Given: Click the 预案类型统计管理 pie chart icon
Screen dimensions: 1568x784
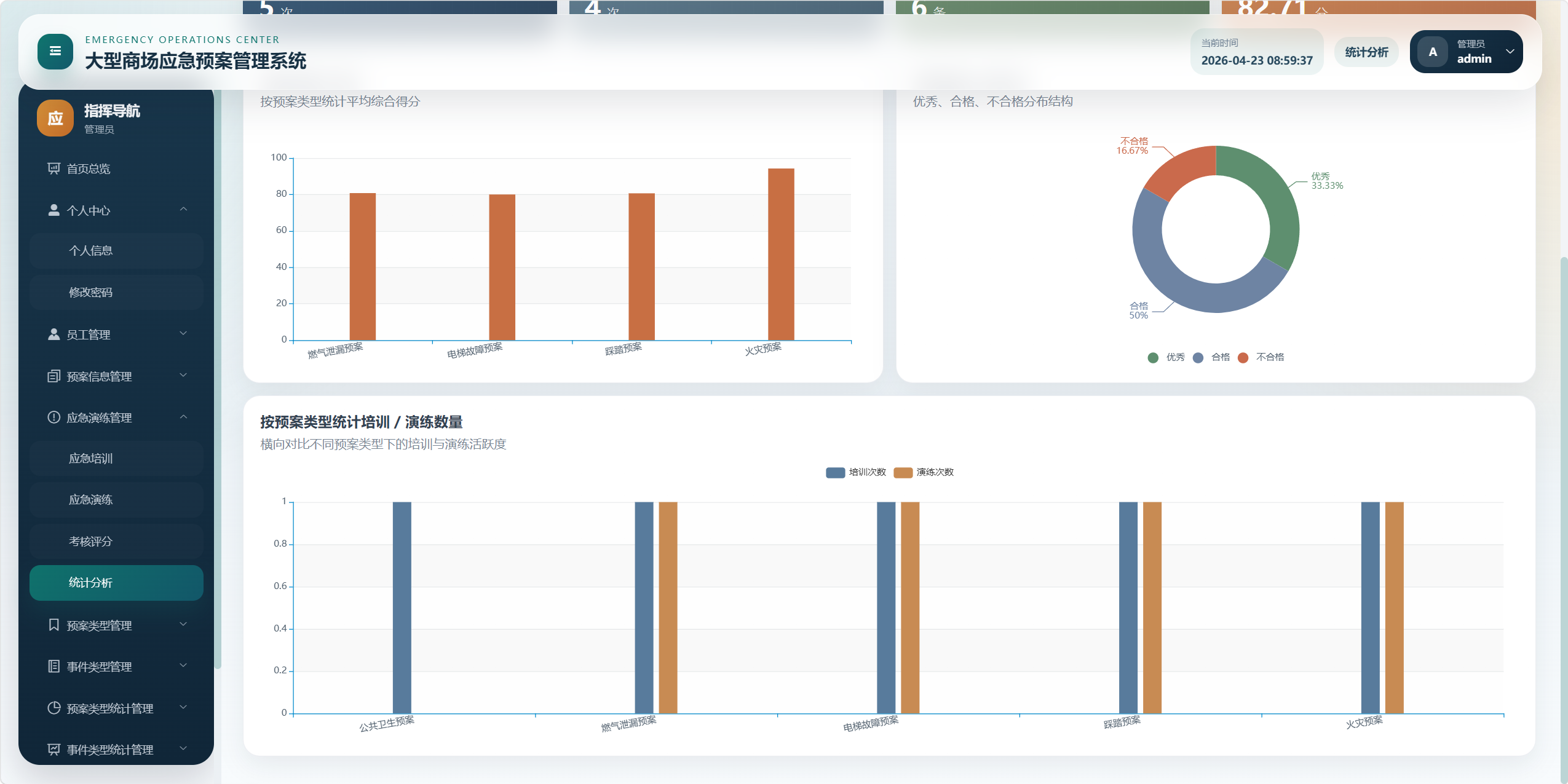Looking at the screenshot, I should pos(54,708).
